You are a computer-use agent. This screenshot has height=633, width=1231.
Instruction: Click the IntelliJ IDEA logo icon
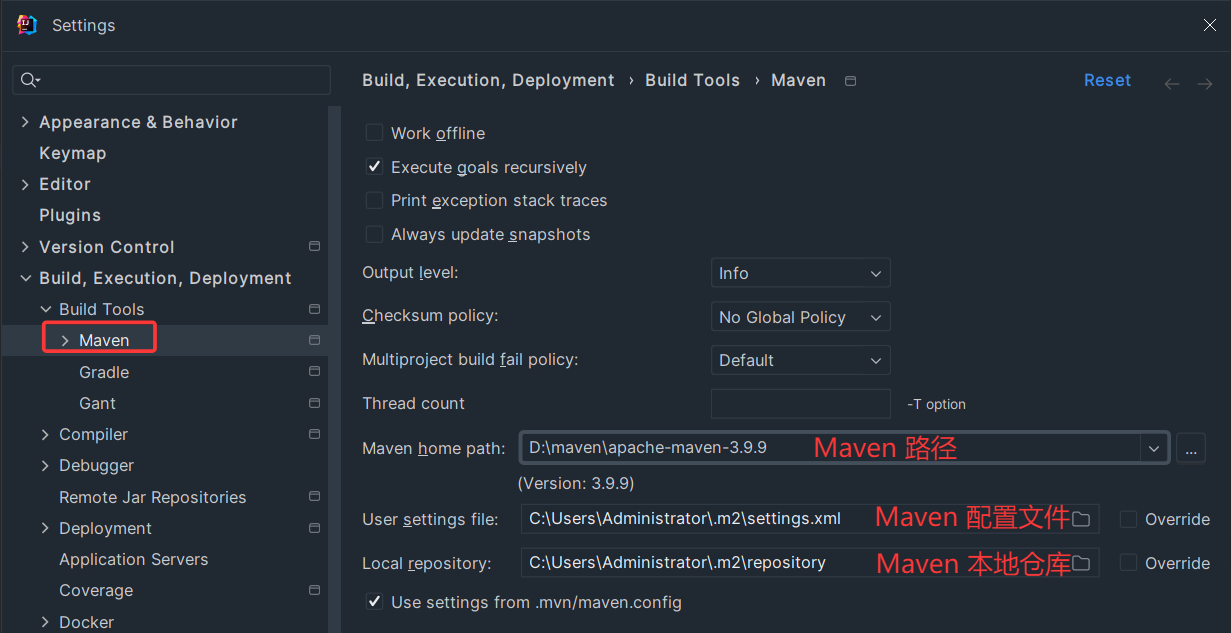click(27, 25)
